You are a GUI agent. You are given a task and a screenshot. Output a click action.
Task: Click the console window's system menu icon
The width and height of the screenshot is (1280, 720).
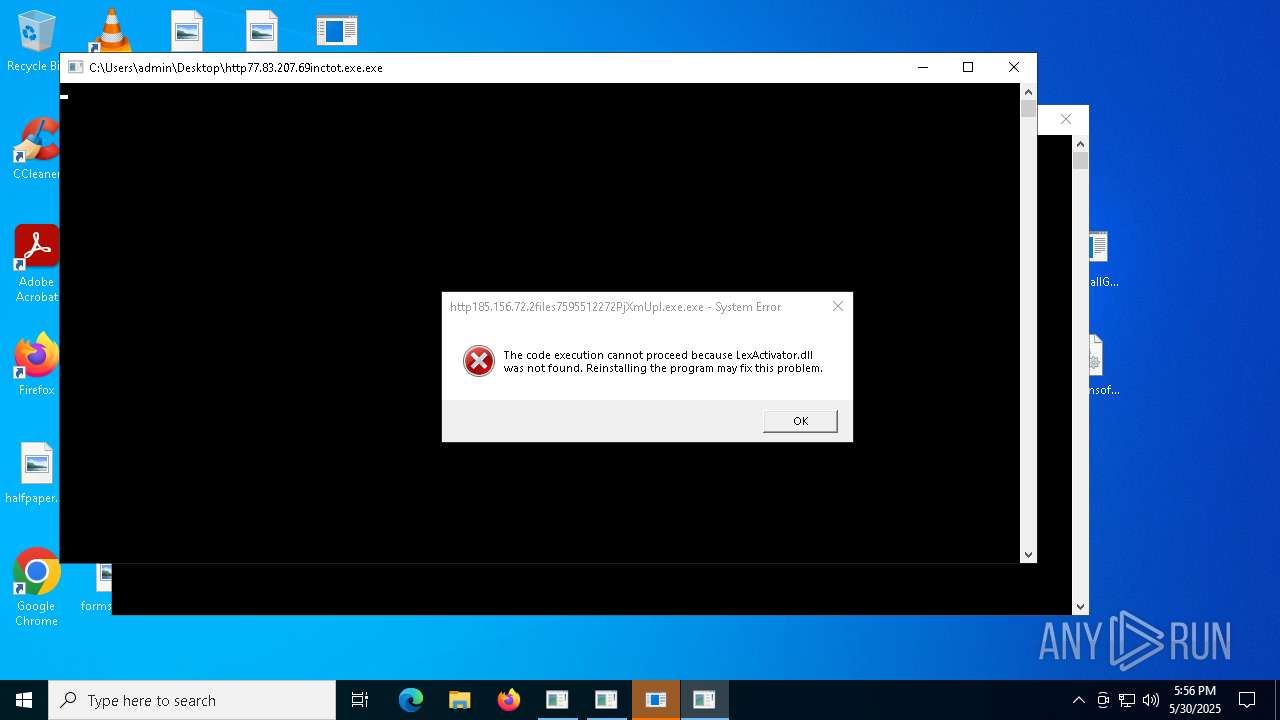pos(75,67)
